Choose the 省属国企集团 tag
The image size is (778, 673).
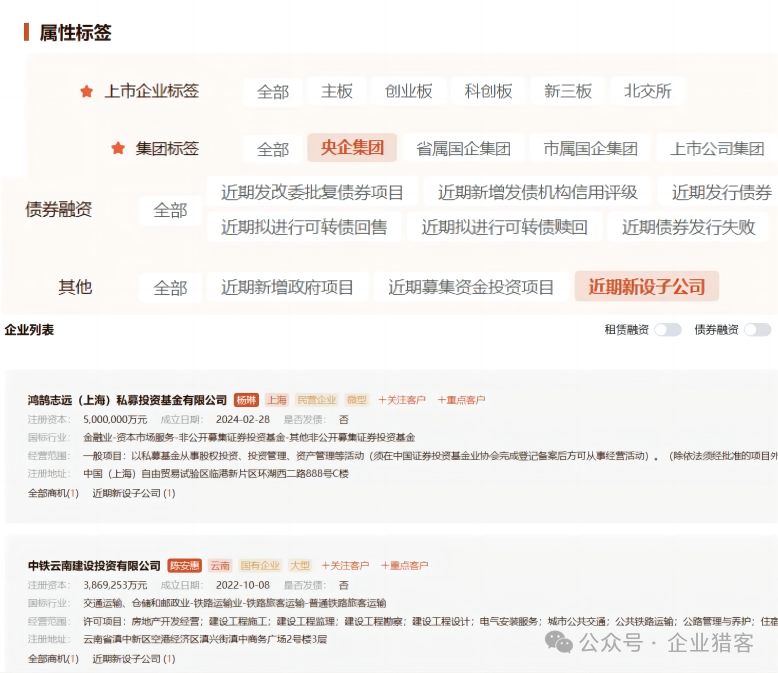coord(463,148)
